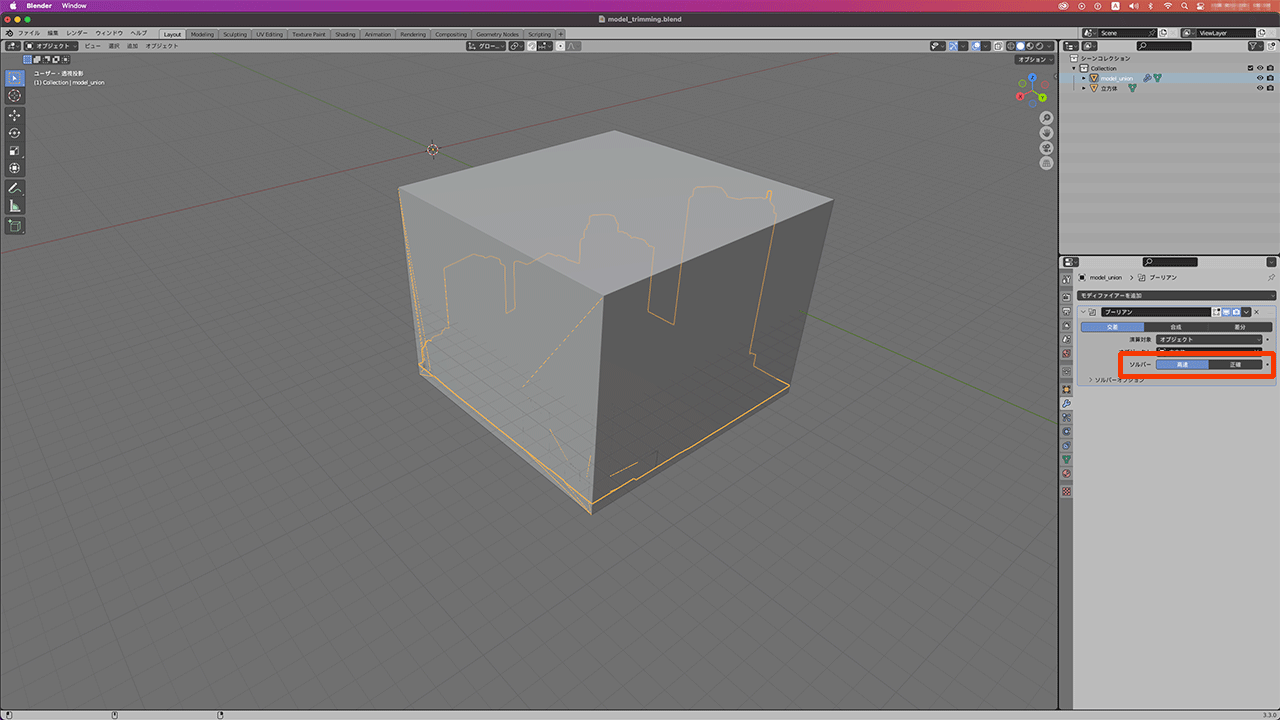The image size is (1280, 720).
Task: Select 正確 solver option
Action: (1235, 365)
